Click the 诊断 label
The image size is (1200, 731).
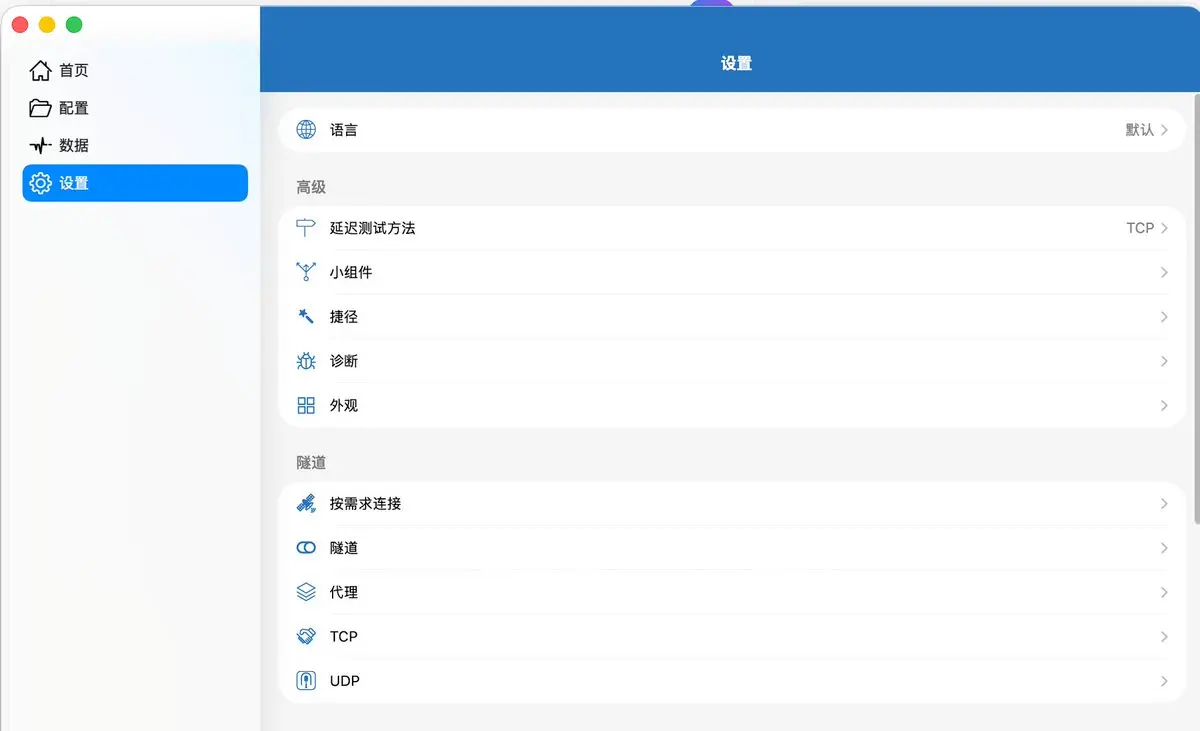point(343,361)
